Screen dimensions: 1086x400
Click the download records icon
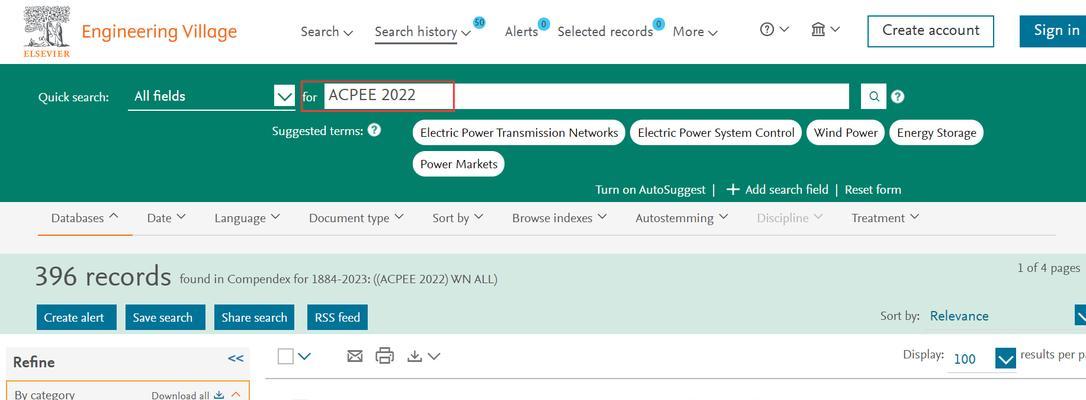pyautogui.click(x=414, y=356)
